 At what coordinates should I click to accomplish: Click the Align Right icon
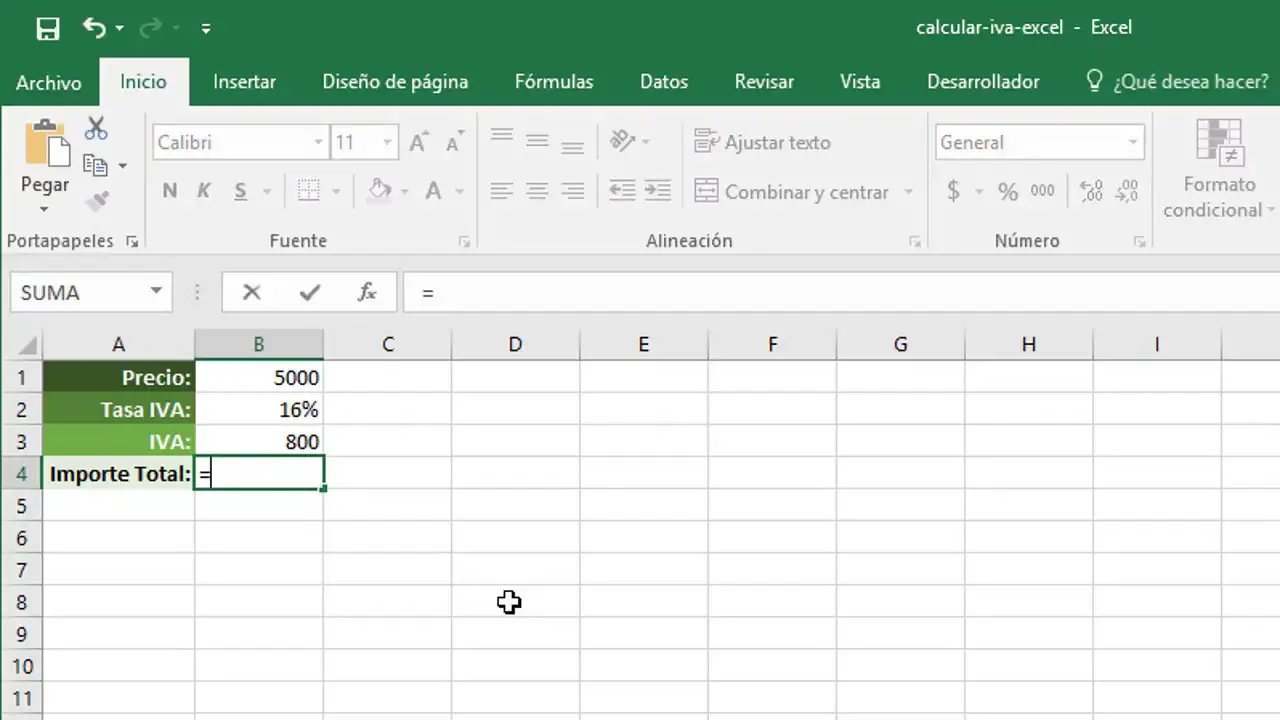click(572, 191)
